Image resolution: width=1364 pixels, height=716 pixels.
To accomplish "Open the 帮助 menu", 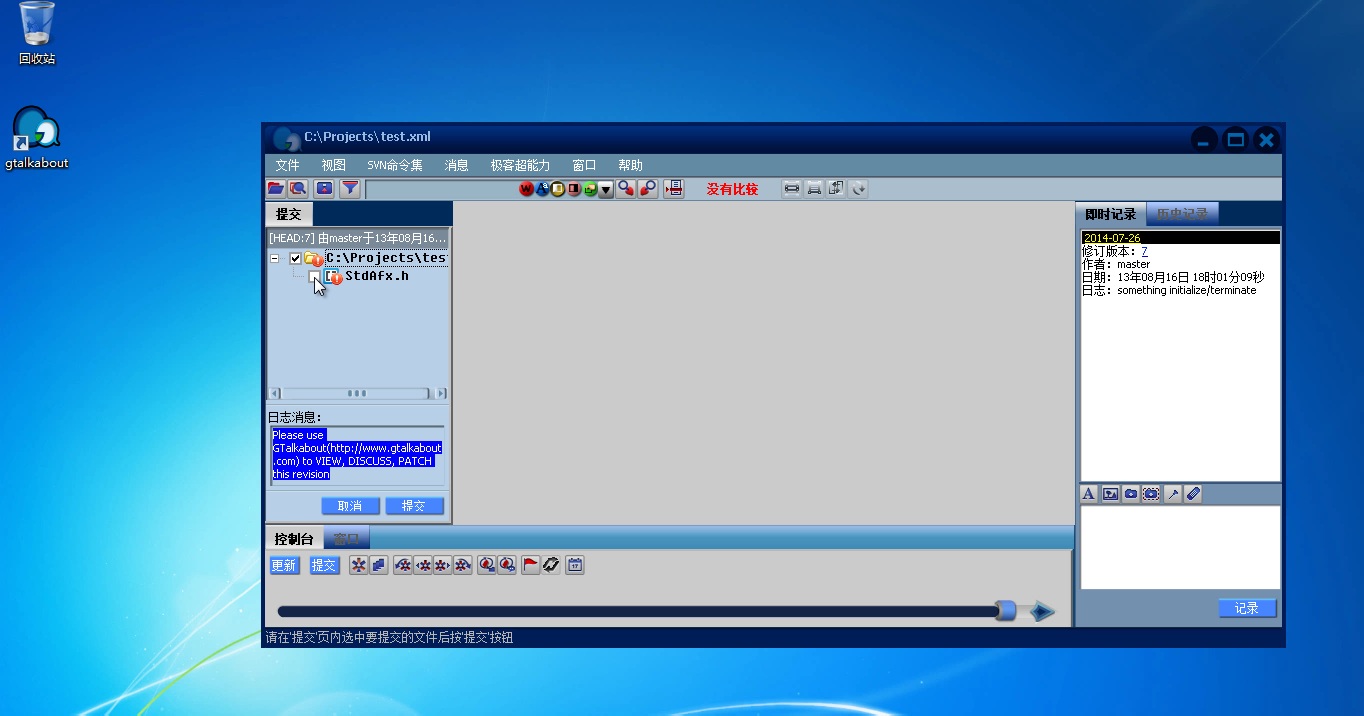I will (630, 166).
